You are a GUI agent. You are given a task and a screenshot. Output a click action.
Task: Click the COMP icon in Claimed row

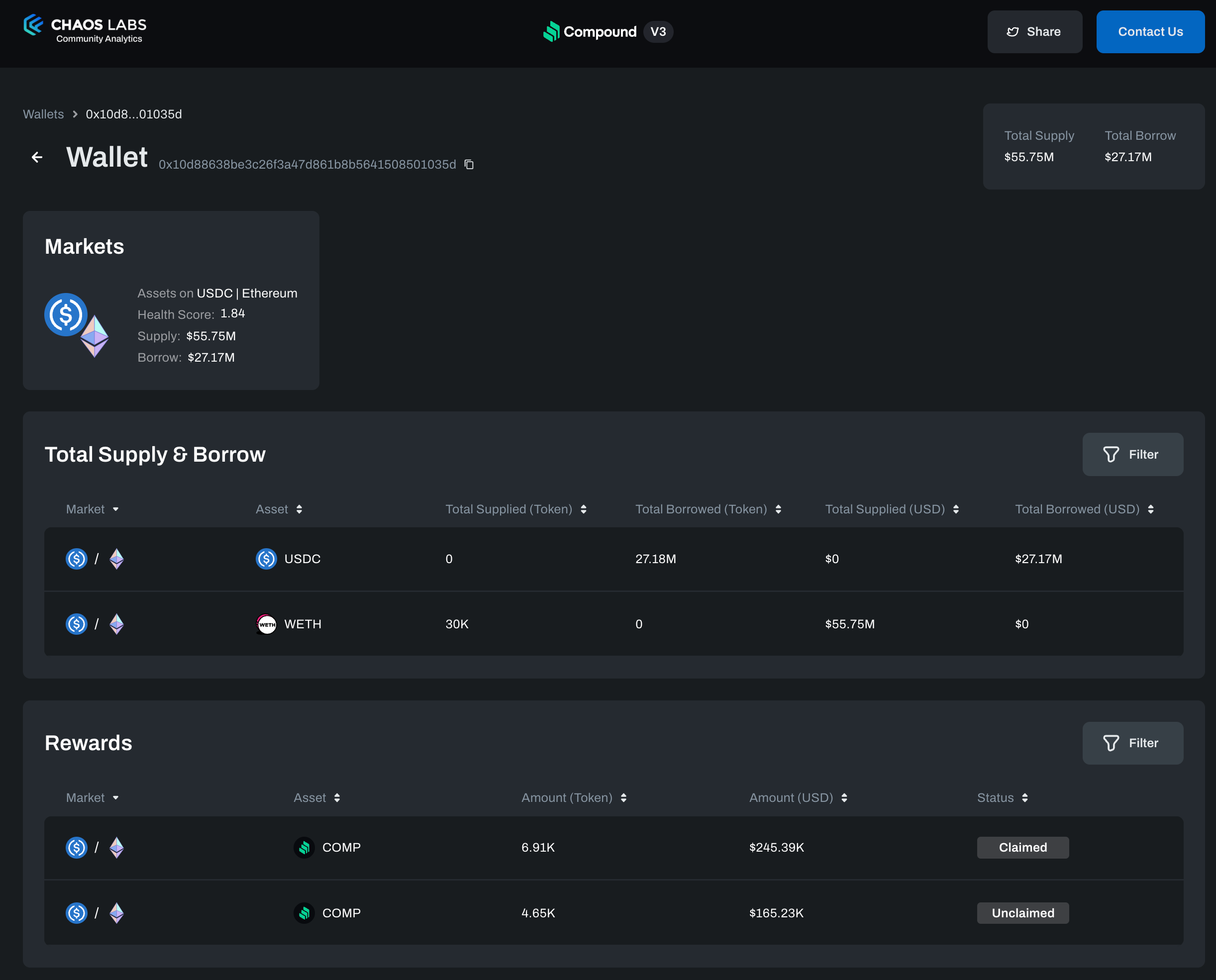pyautogui.click(x=304, y=847)
